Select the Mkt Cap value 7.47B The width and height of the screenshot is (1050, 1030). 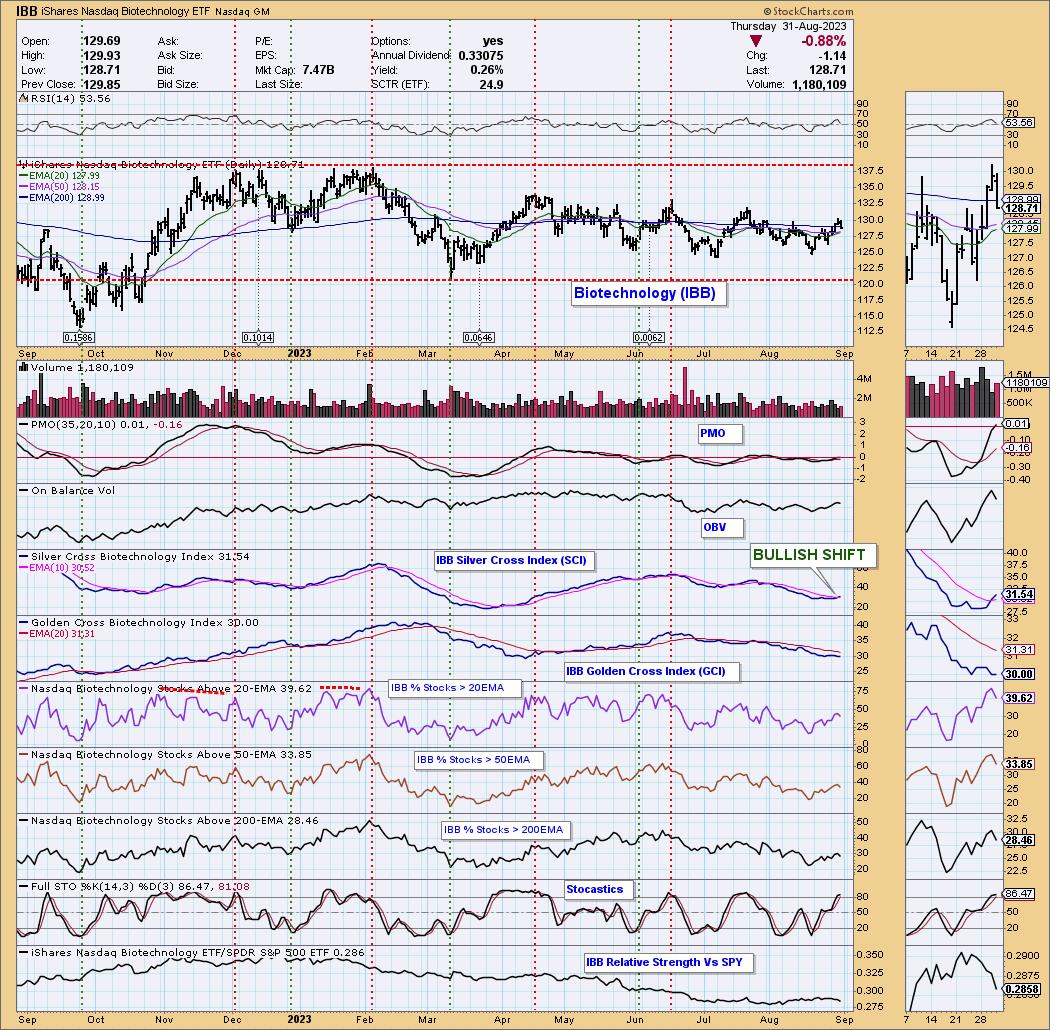tap(318, 70)
